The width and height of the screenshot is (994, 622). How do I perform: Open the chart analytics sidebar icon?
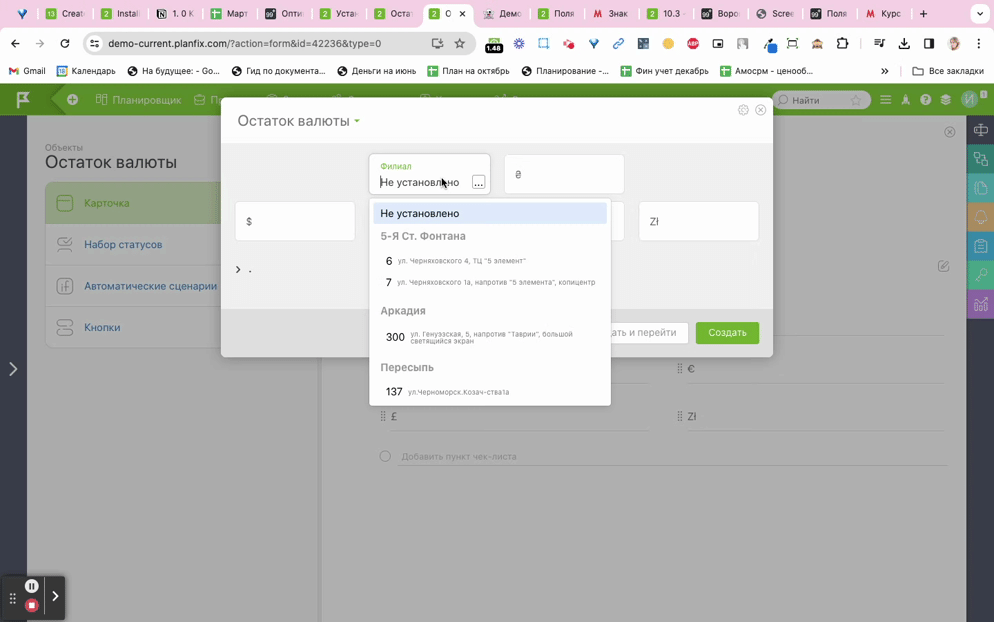point(980,304)
